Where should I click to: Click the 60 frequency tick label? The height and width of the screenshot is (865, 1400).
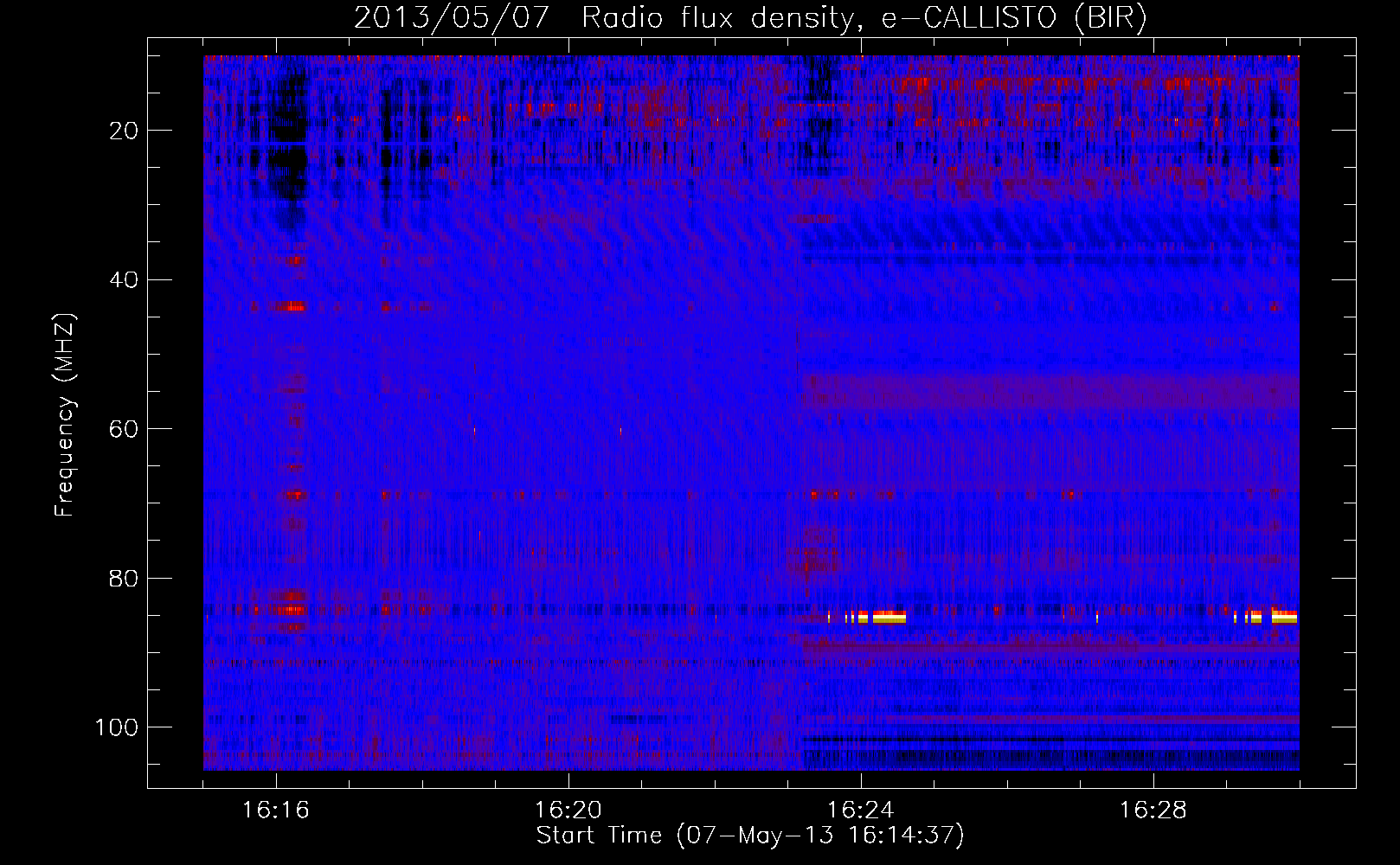click(x=125, y=429)
